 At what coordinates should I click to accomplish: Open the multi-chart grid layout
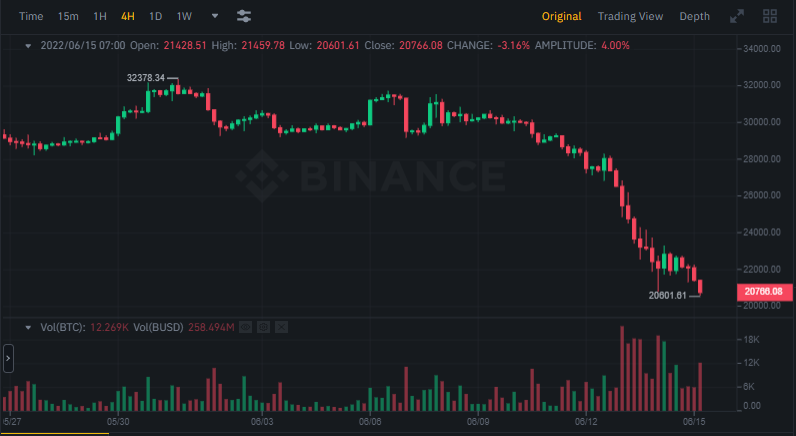(x=770, y=17)
